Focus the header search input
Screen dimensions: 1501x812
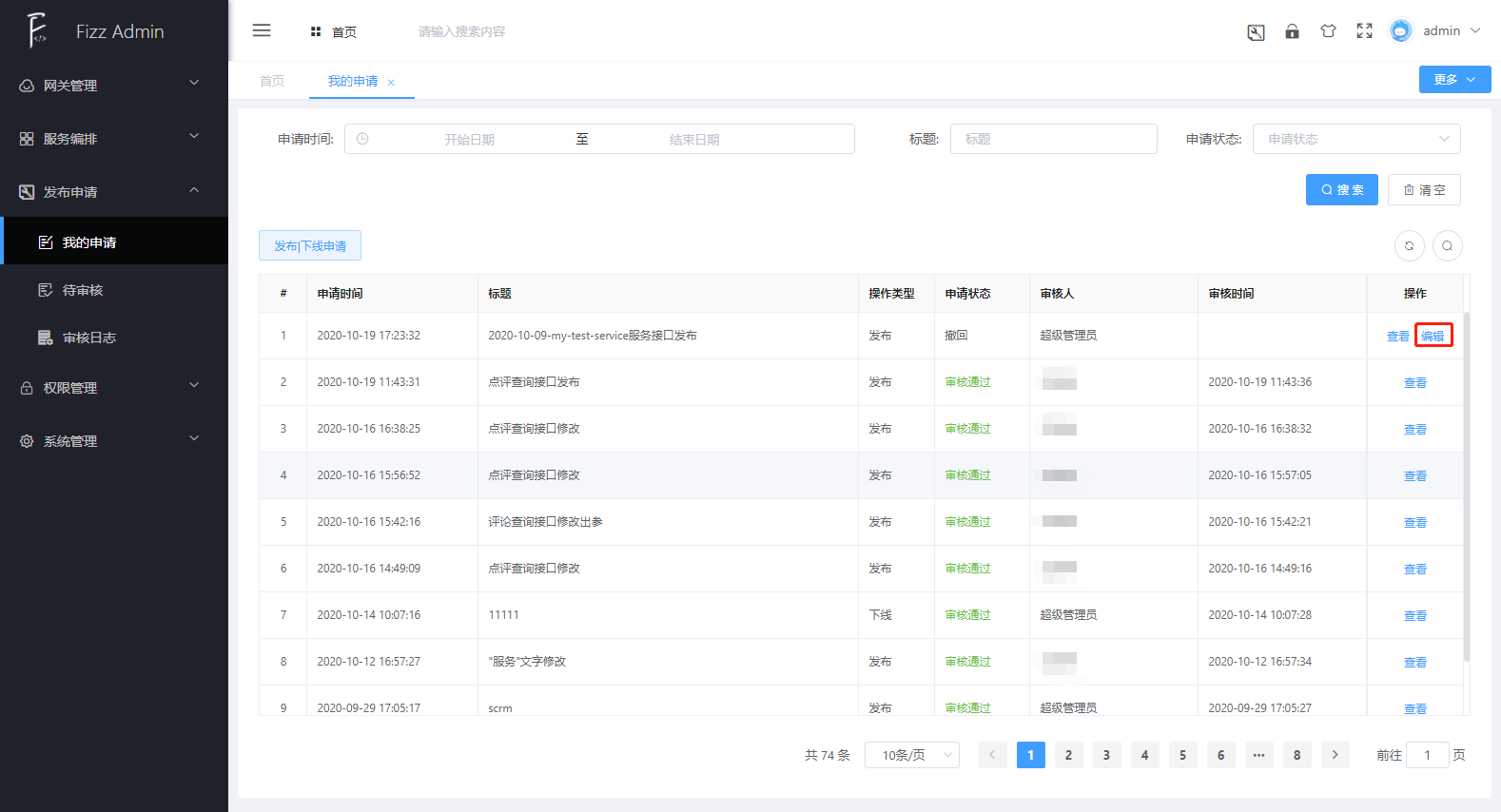tap(461, 31)
